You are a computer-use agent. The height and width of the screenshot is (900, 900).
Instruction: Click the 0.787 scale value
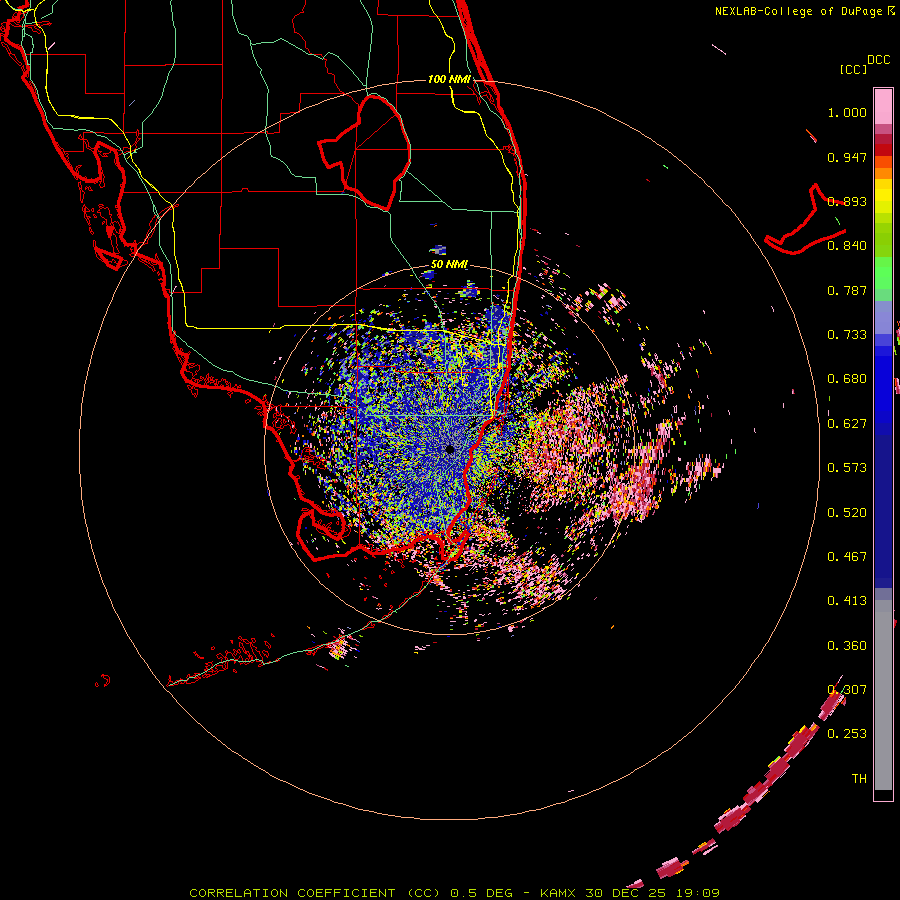click(x=847, y=290)
